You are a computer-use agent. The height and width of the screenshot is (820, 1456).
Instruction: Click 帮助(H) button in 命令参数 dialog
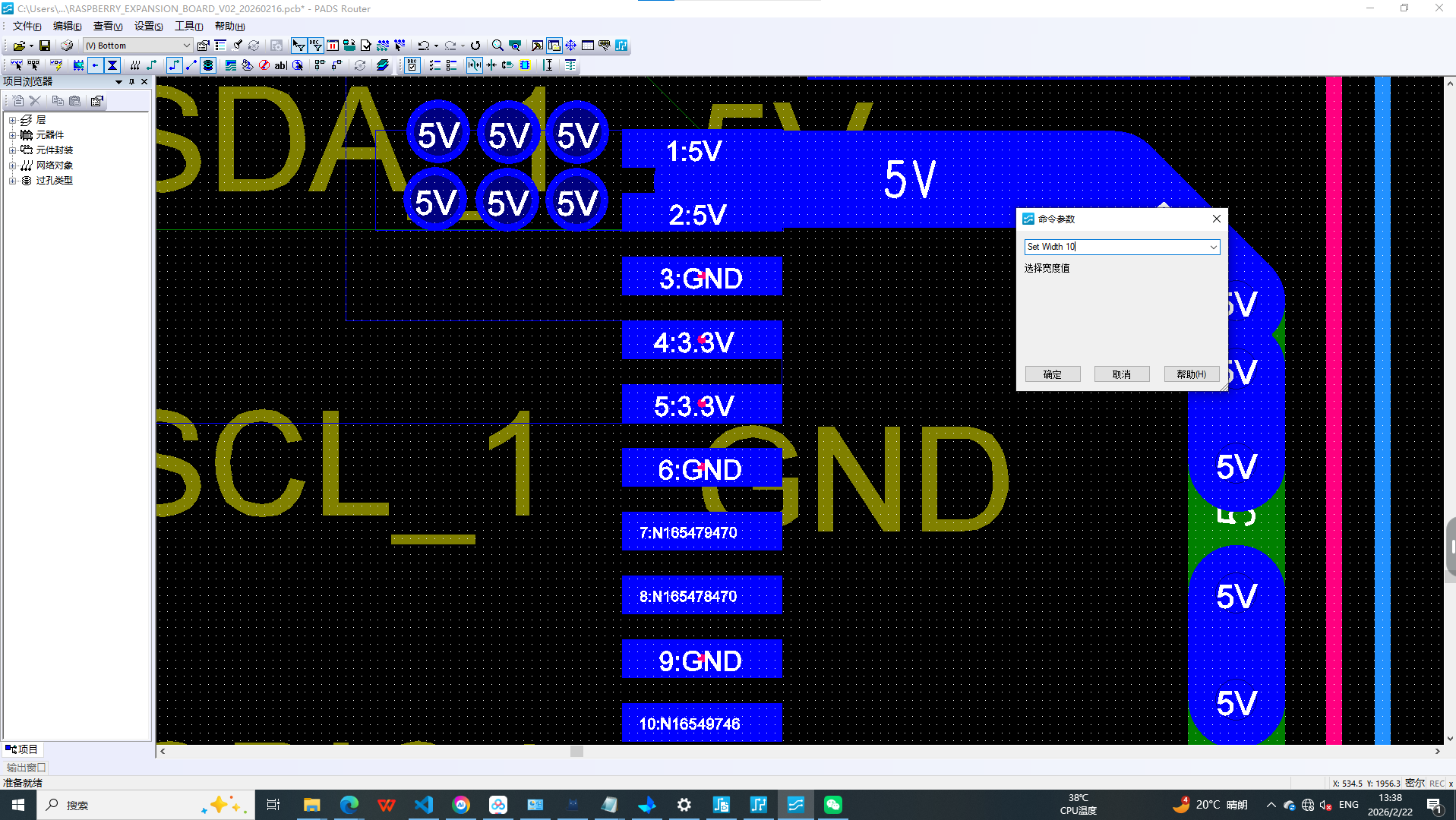click(1191, 374)
